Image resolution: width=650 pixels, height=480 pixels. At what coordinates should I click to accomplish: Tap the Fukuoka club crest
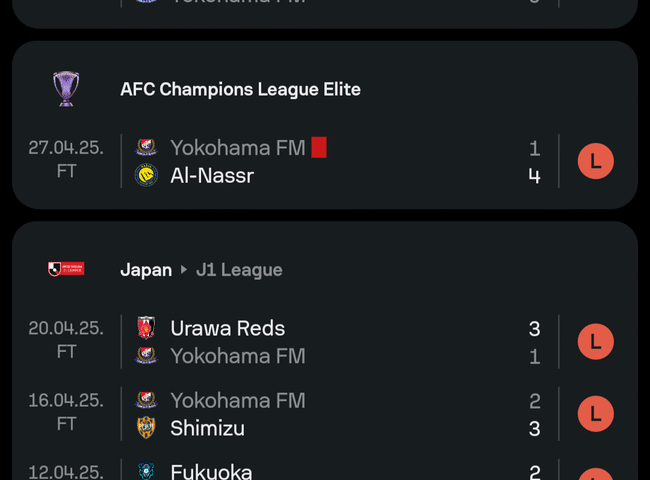(x=146, y=472)
